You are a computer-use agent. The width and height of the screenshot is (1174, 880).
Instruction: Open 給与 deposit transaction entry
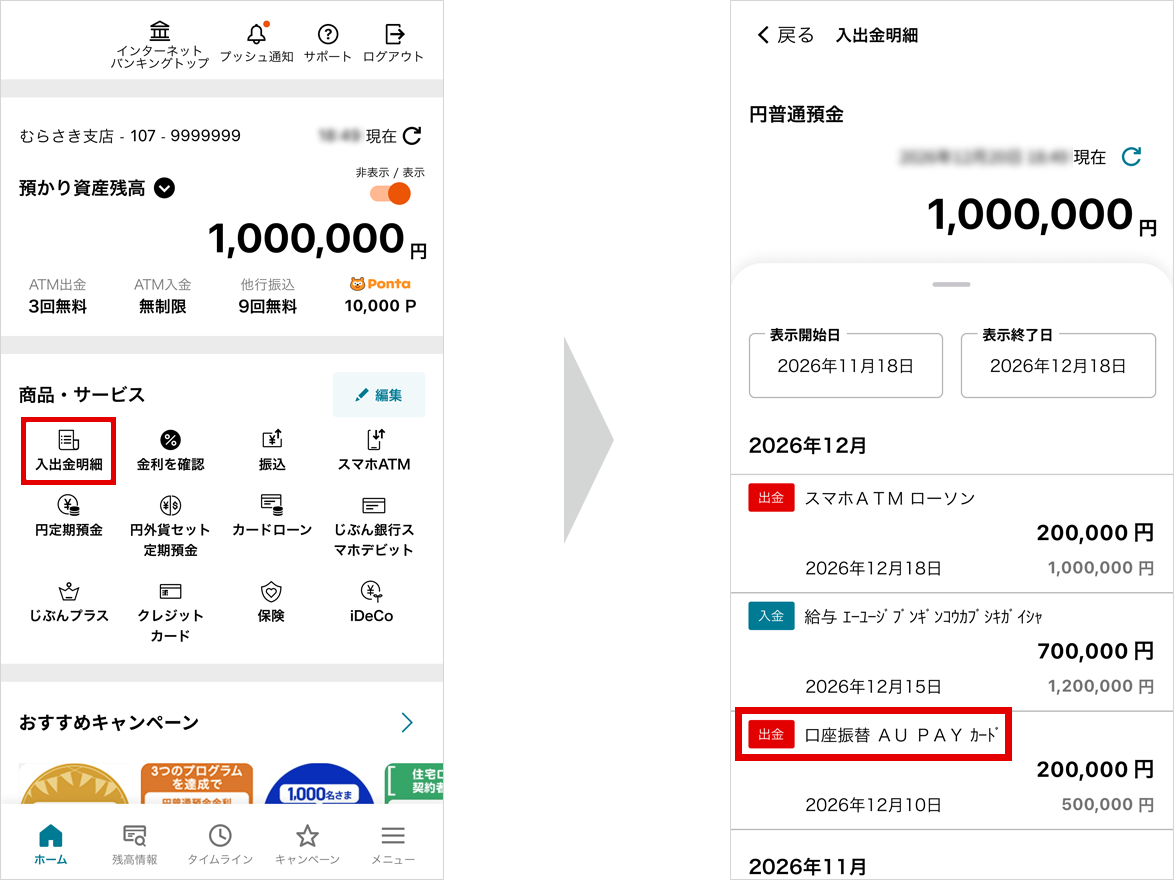click(952, 652)
